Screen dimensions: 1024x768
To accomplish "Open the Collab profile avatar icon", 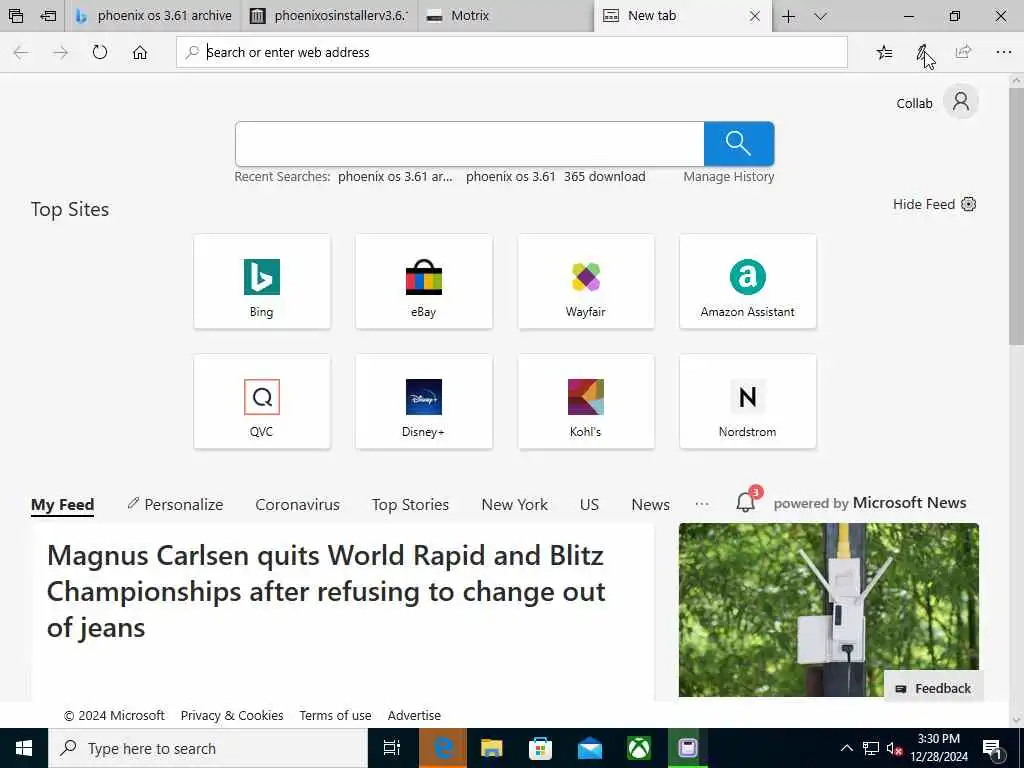I will 960,102.
